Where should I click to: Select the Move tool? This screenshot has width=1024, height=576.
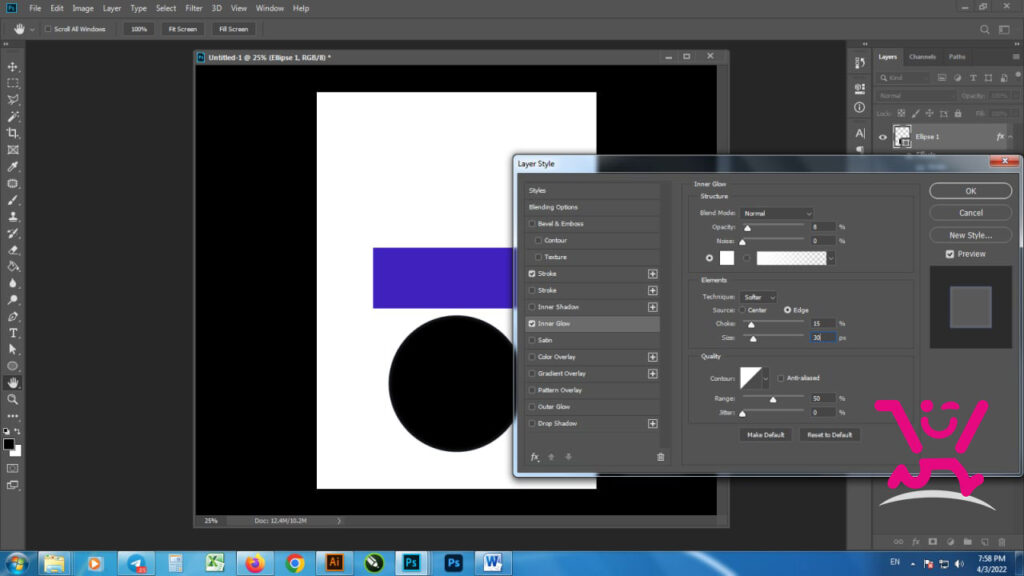[x=12, y=67]
